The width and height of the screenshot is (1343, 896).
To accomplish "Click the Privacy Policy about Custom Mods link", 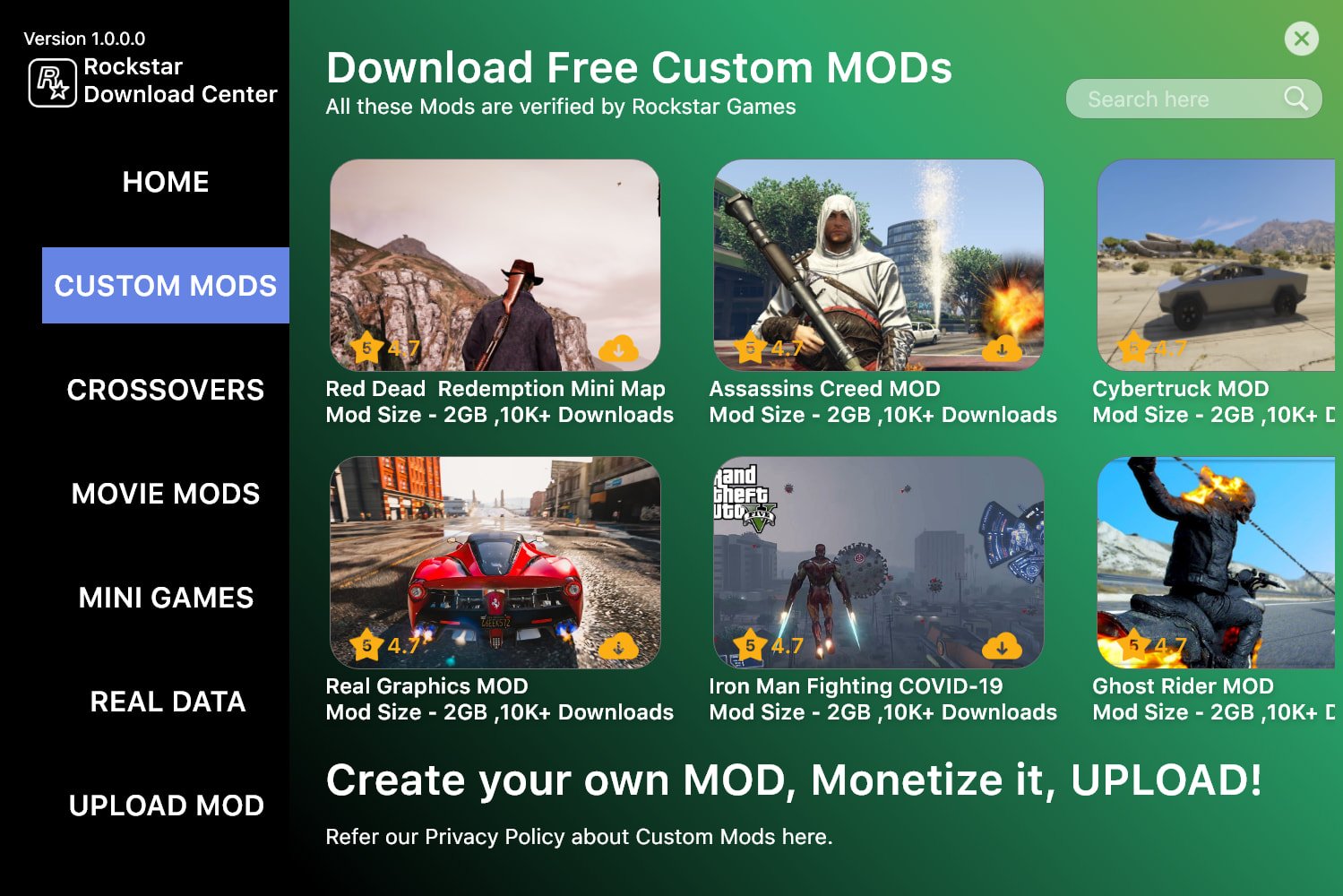I will pos(579,837).
